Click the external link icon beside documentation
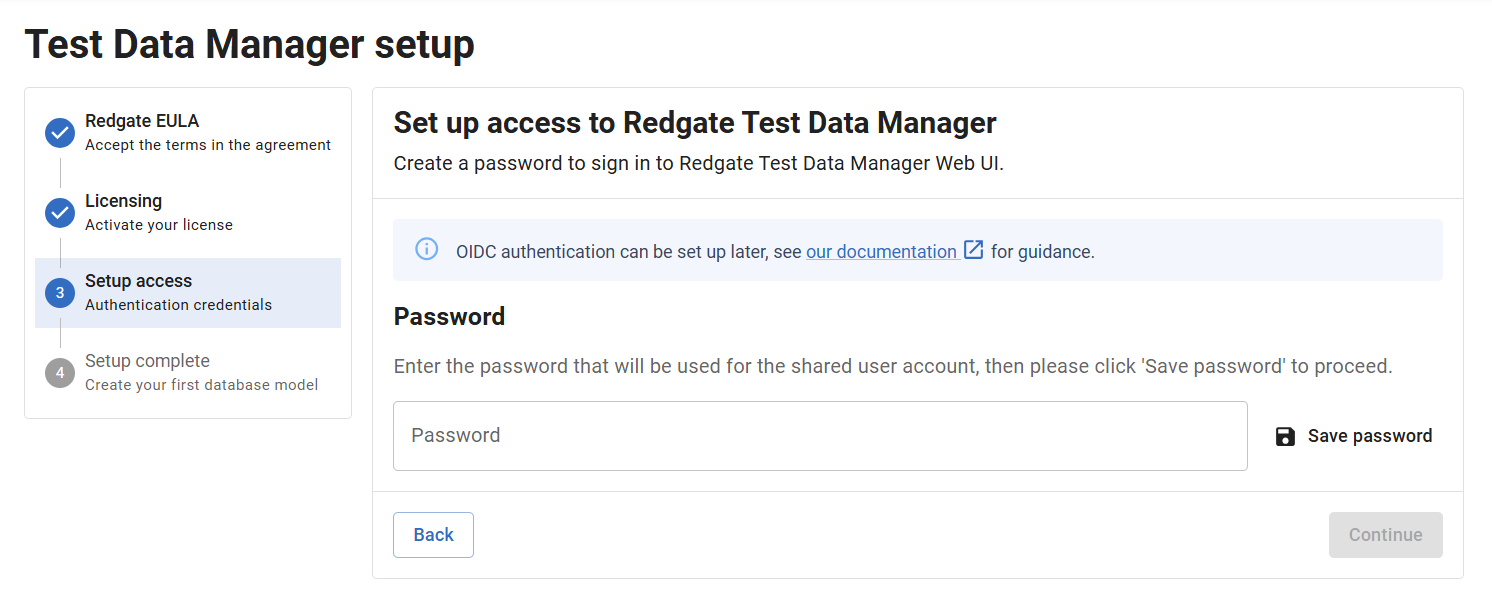 click(x=974, y=250)
